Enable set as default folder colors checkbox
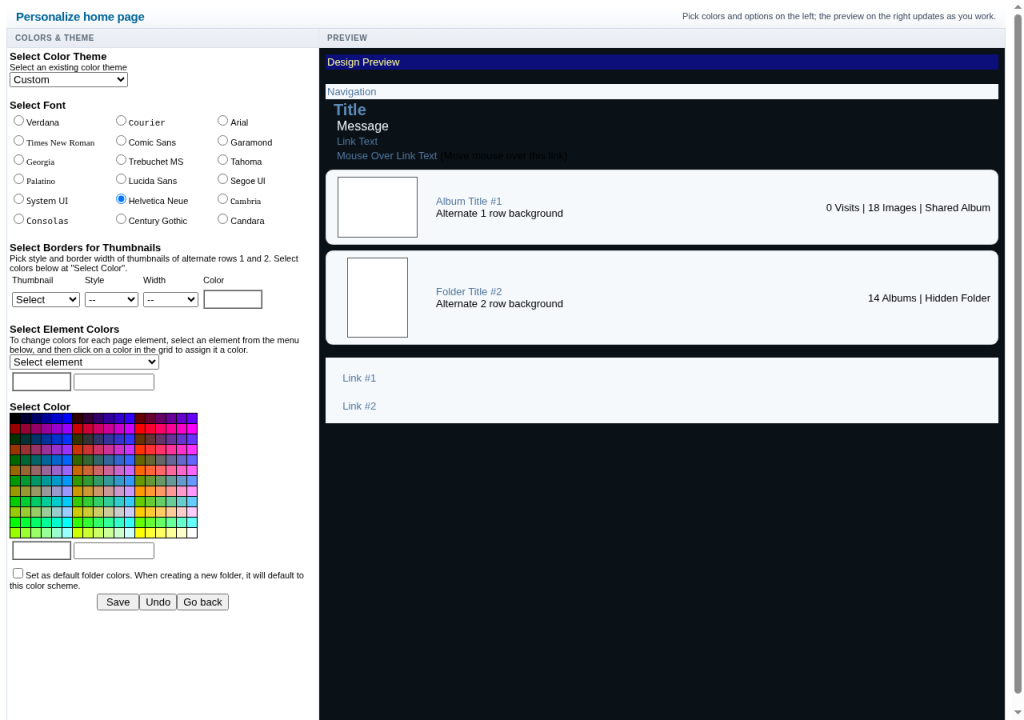Image resolution: width=1024 pixels, height=720 pixels. click(18, 574)
